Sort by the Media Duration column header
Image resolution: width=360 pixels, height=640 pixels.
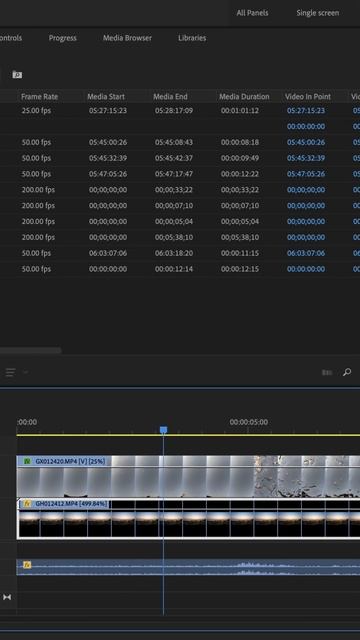point(244,97)
